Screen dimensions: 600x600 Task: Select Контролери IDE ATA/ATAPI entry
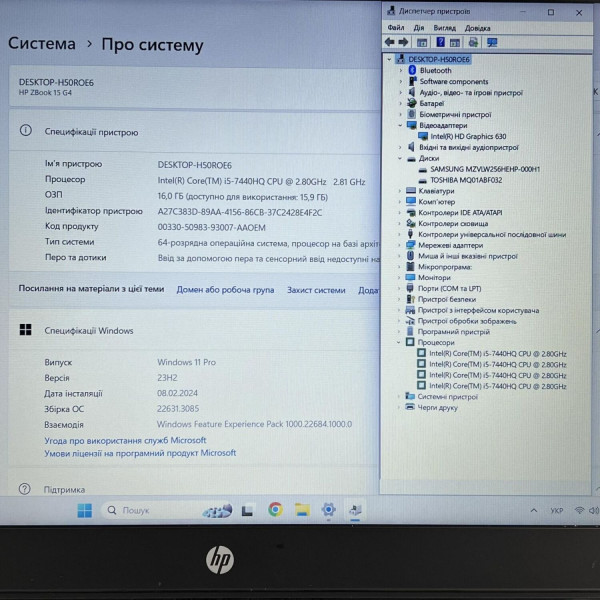point(460,212)
